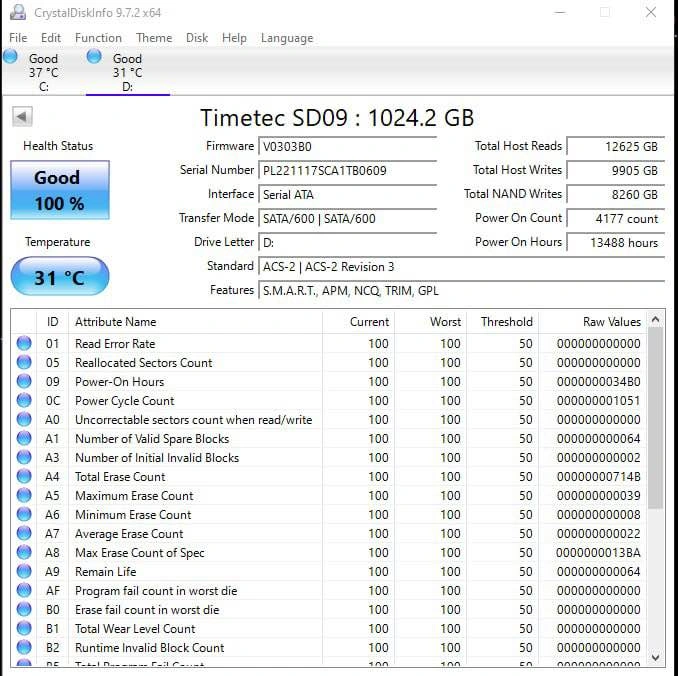Viewport: 678px width, 676px height.
Task: Click the Standard field ACS-2
Action: [x=462, y=267]
